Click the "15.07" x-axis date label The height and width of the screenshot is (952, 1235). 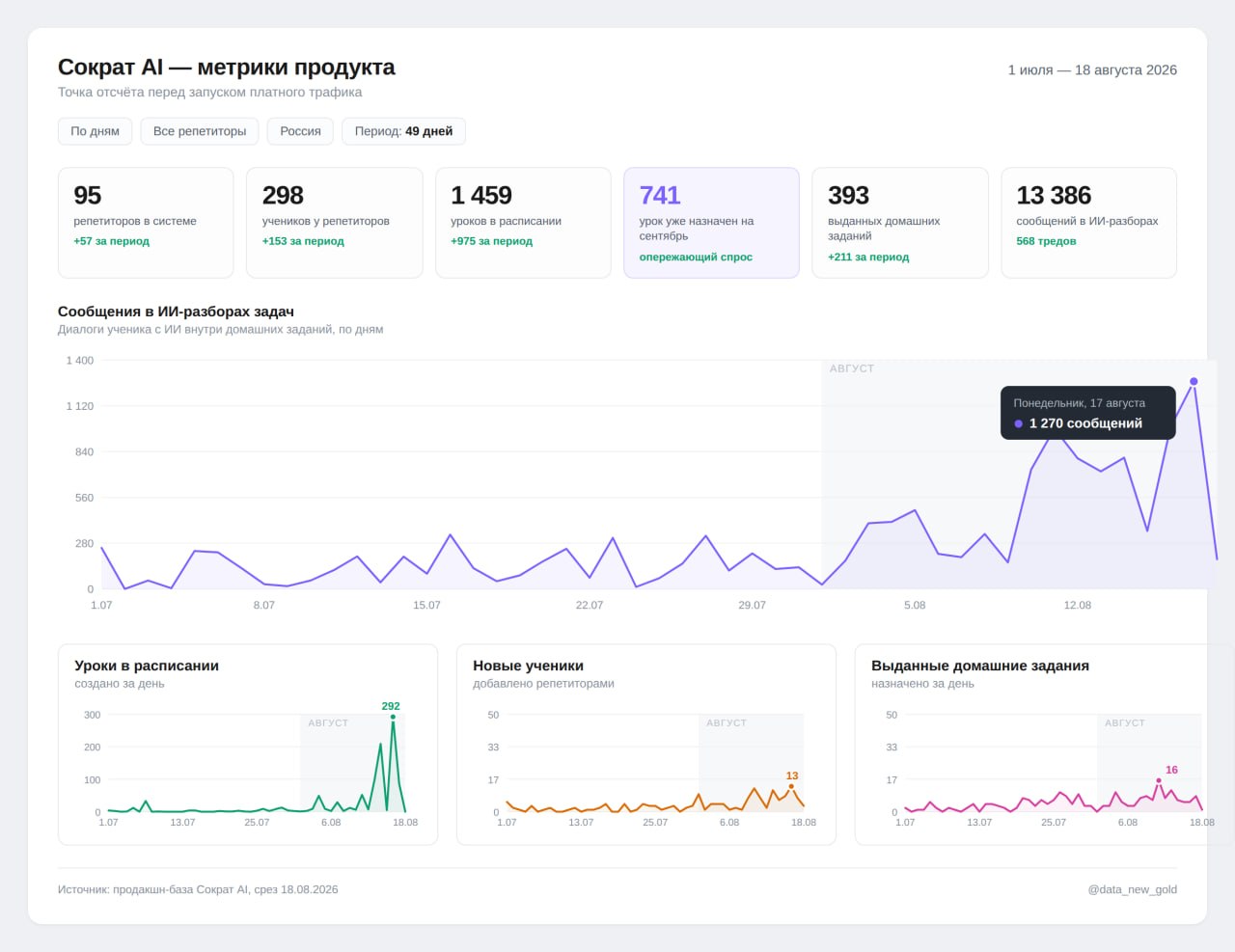click(x=426, y=606)
